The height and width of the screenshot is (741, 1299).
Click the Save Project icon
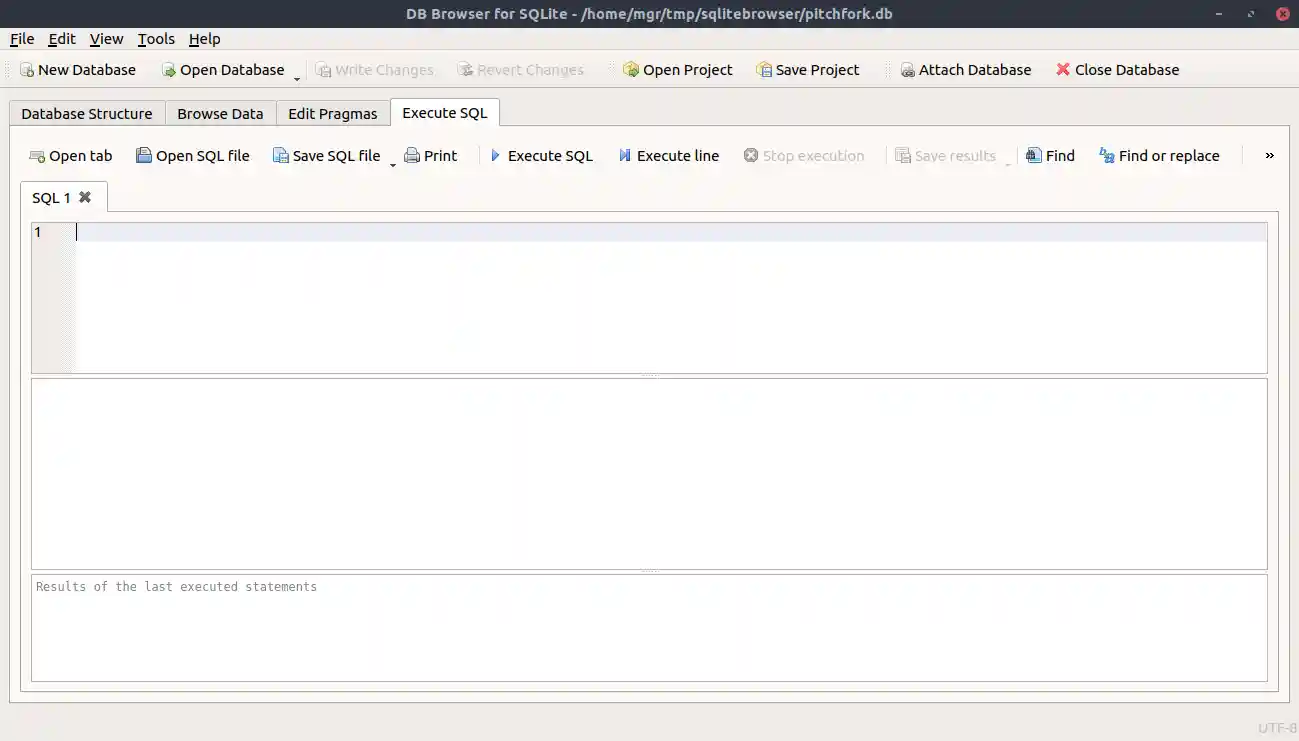[x=764, y=70]
